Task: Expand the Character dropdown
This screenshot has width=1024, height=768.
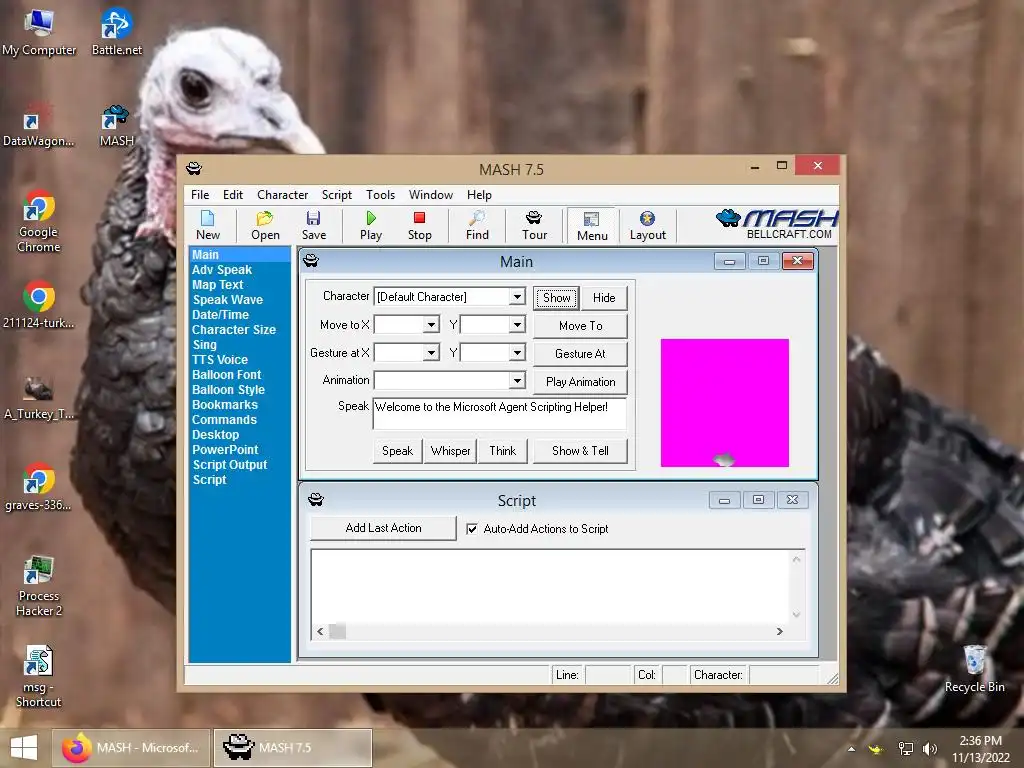Action: pos(517,296)
